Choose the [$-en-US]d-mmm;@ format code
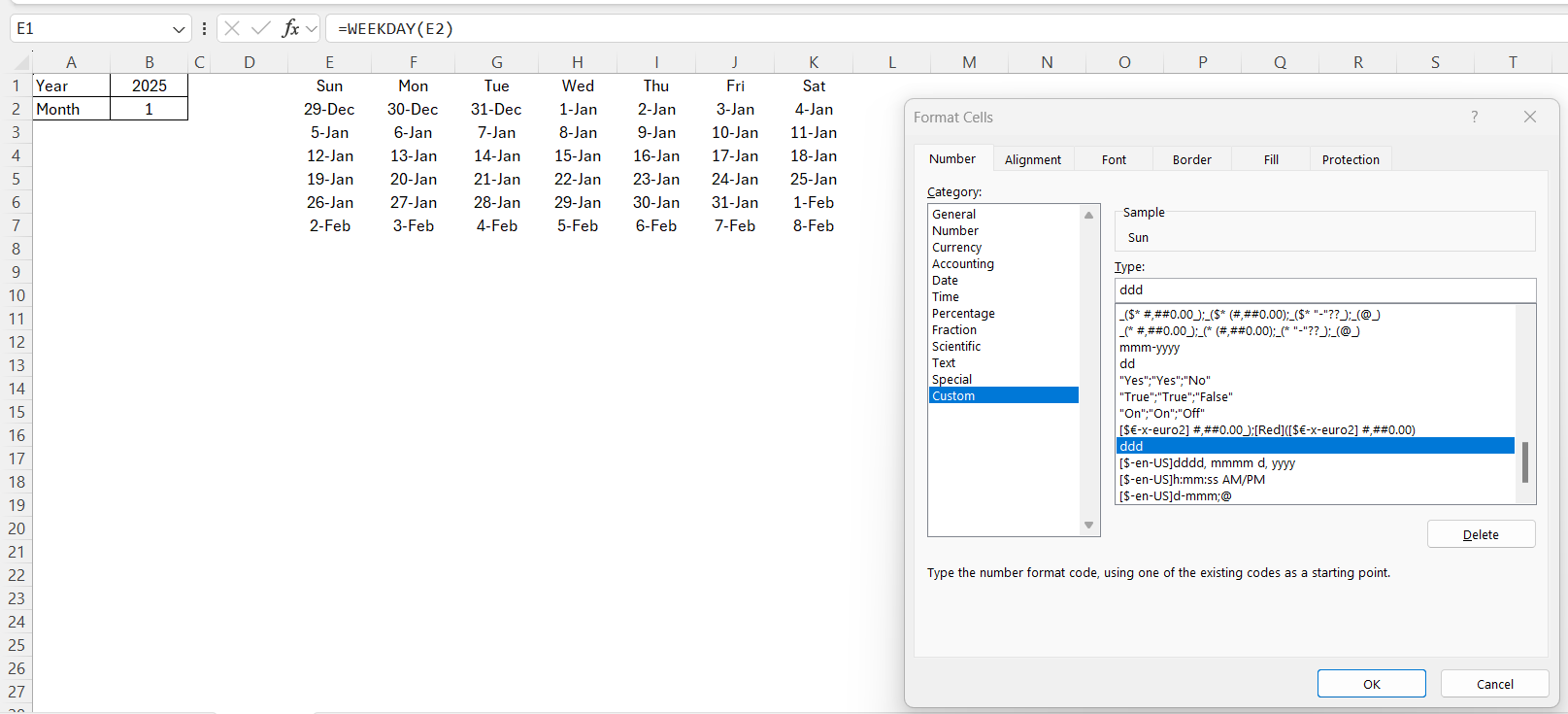 1315,495
